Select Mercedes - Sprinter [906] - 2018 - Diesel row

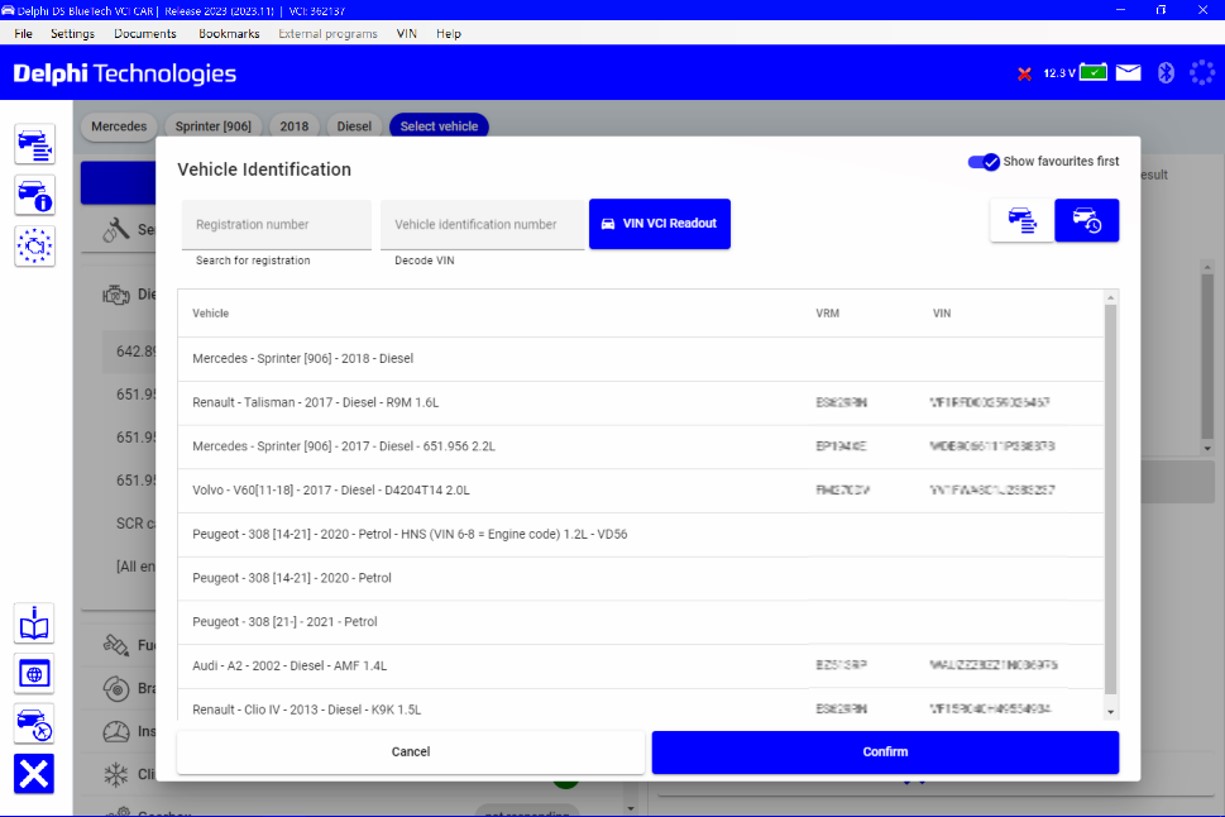point(641,359)
